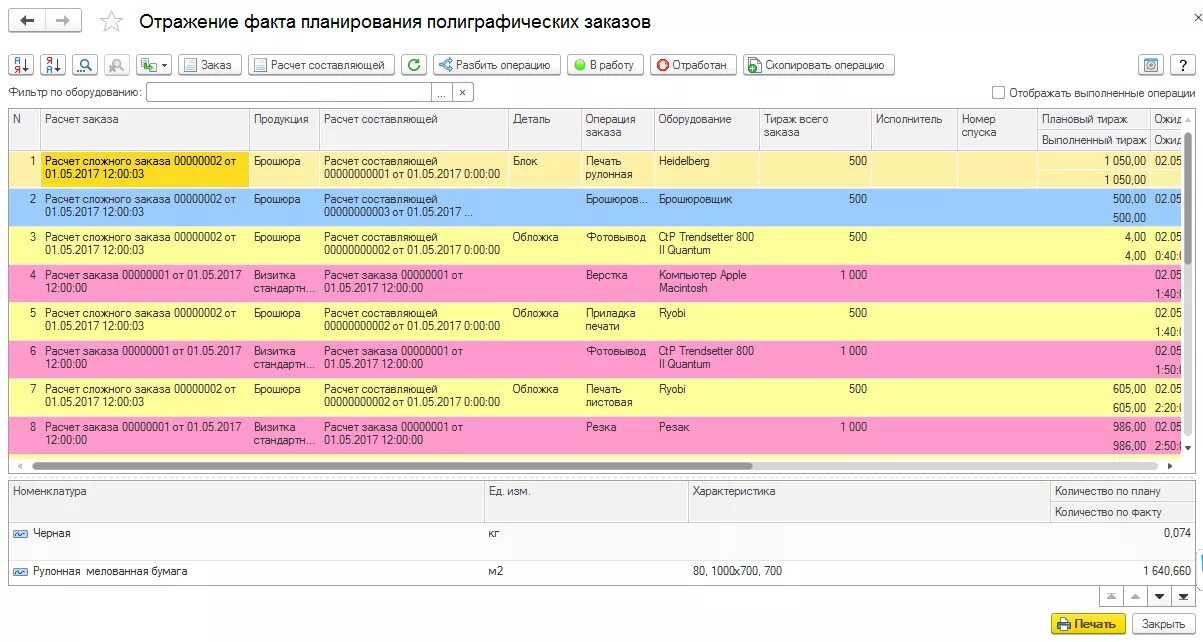Image resolution: width=1203 pixels, height=642 pixels.
Task: Click the Оборудование column header
Action: 707,129
